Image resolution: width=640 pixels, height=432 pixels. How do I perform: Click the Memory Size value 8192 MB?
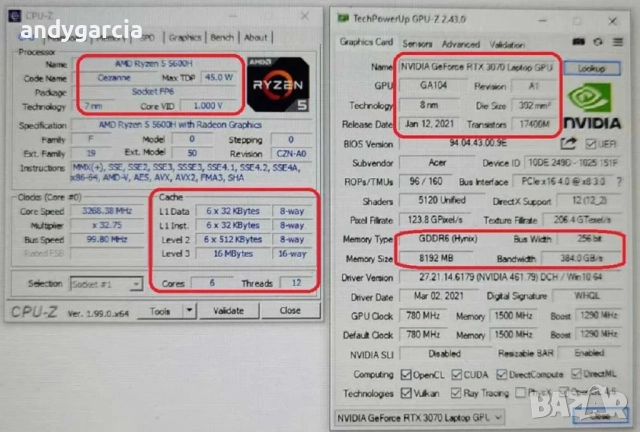(x=436, y=258)
